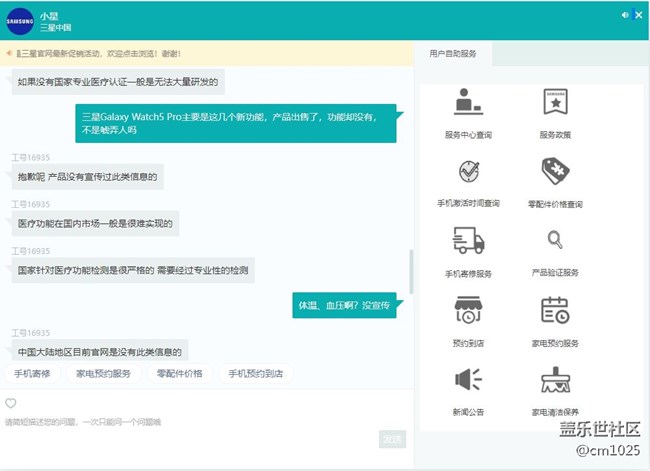Click the 手机寄修服务 label
The height and width of the screenshot is (471, 650).
[468, 274]
